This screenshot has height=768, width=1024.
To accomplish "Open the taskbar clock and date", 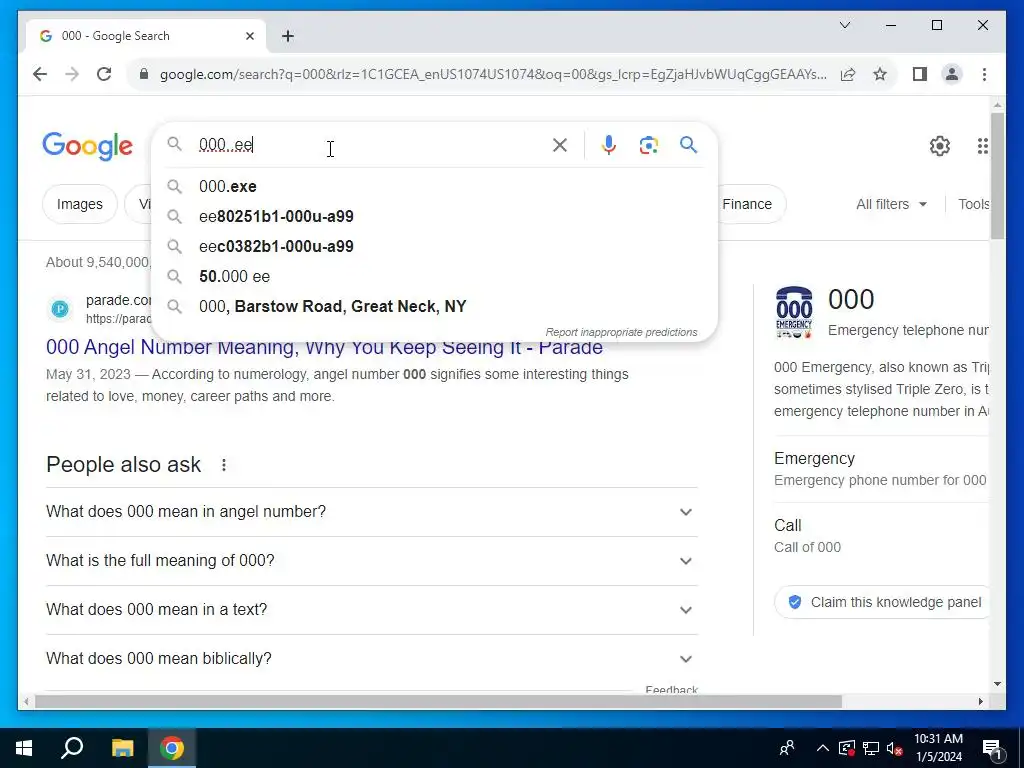I will [939, 748].
